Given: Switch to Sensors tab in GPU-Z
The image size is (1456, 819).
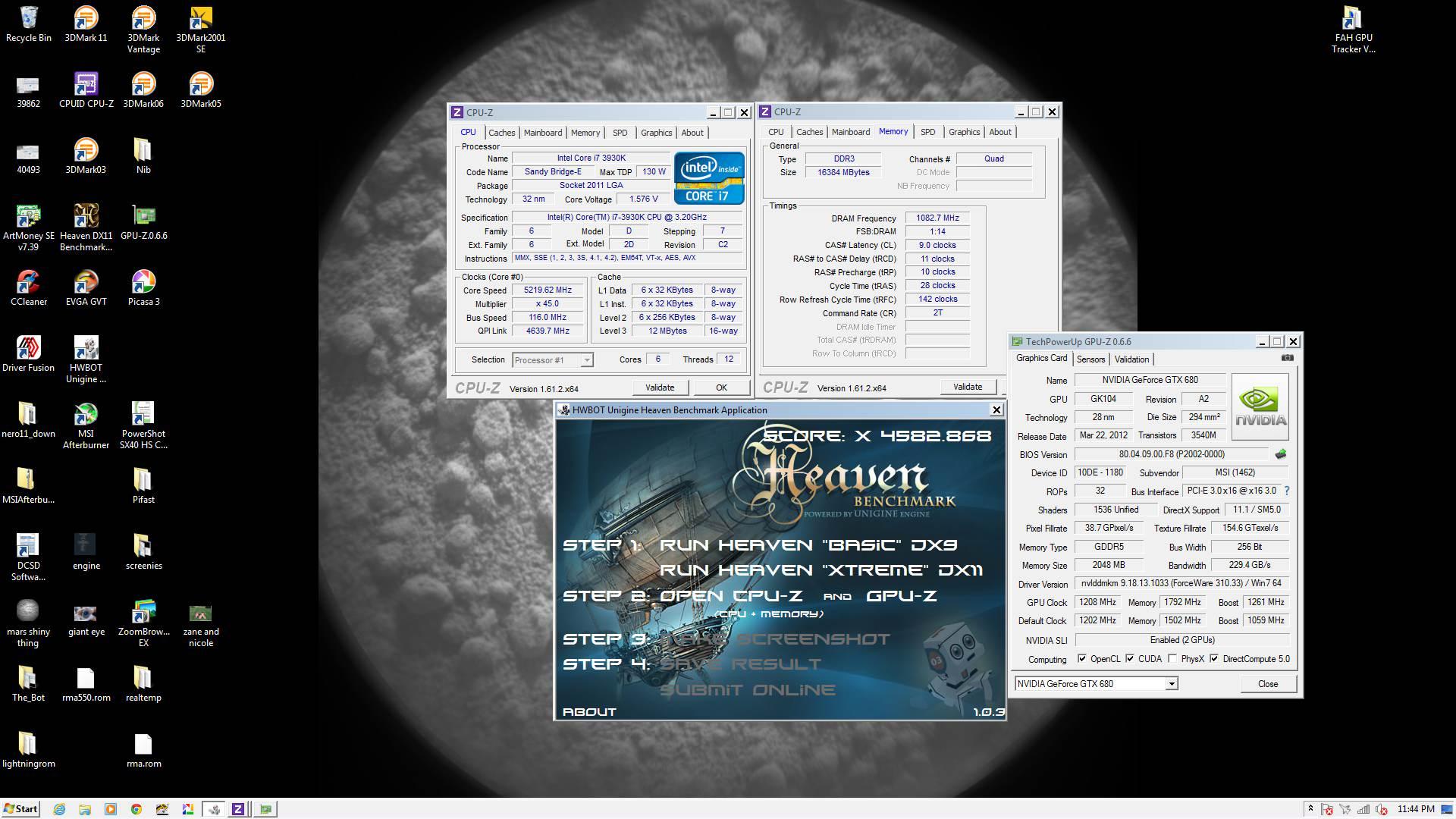Looking at the screenshot, I should point(1090,359).
